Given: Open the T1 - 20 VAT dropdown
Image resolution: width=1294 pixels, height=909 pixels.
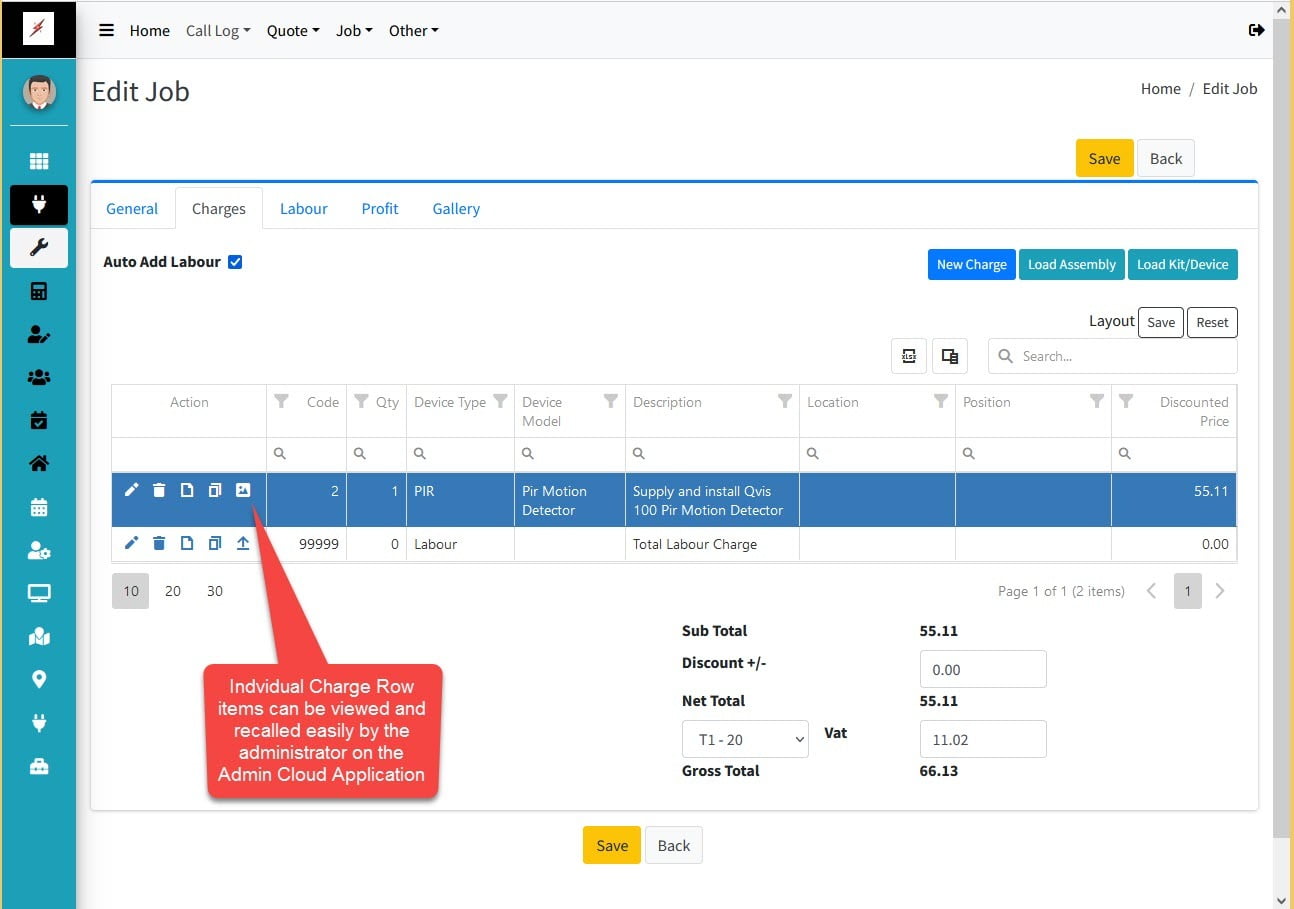Looking at the screenshot, I should pyautogui.click(x=745, y=739).
